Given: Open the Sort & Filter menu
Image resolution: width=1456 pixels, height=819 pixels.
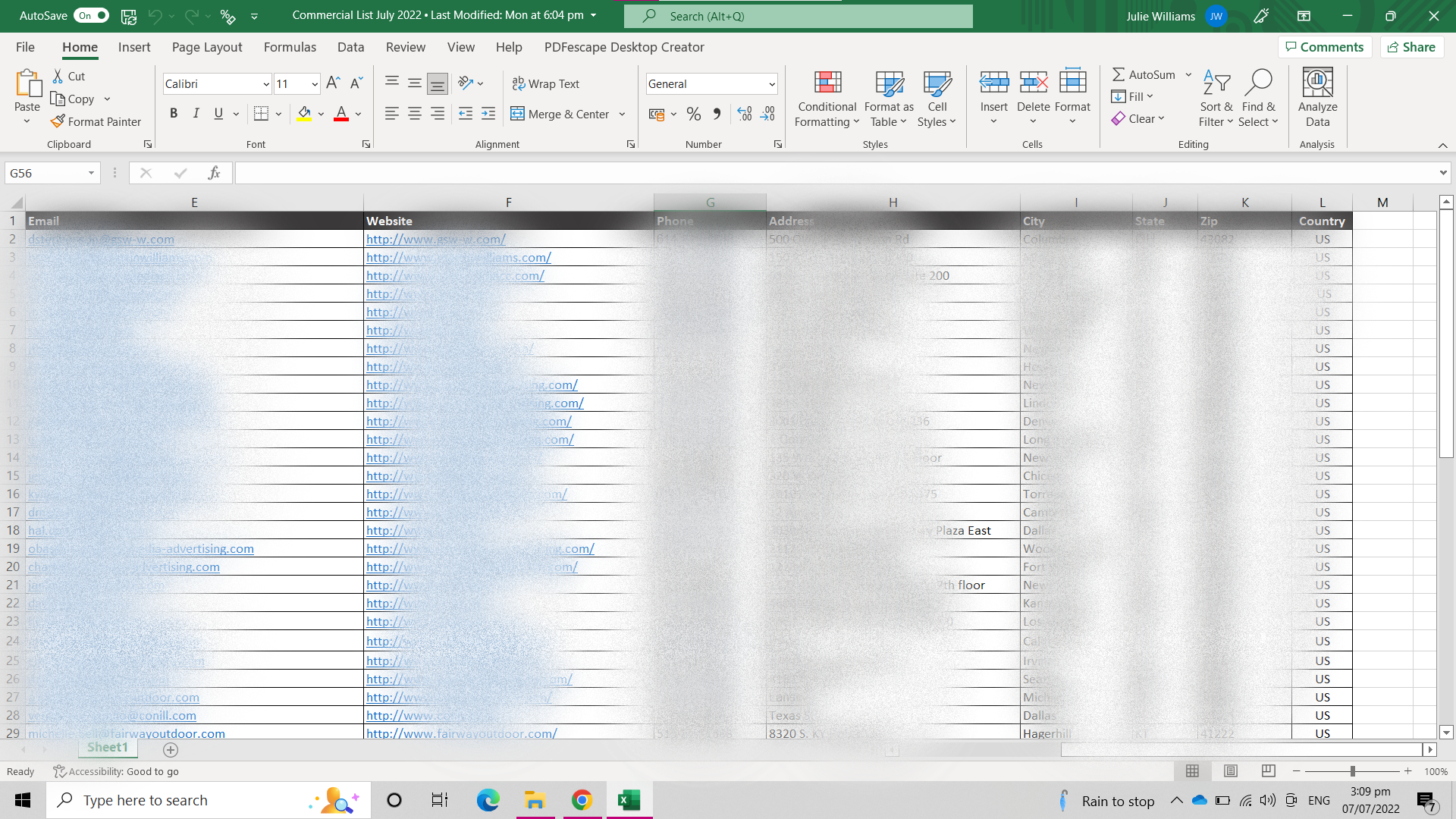Looking at the screenshot, I should [x=1216, y=99].
